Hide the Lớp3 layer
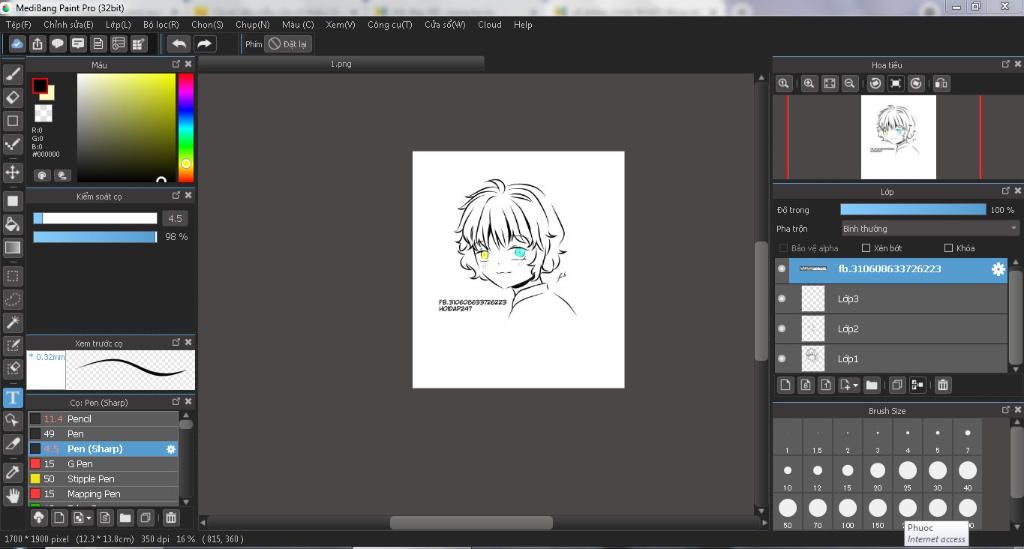1024x549 pixels. pos(782,299)
